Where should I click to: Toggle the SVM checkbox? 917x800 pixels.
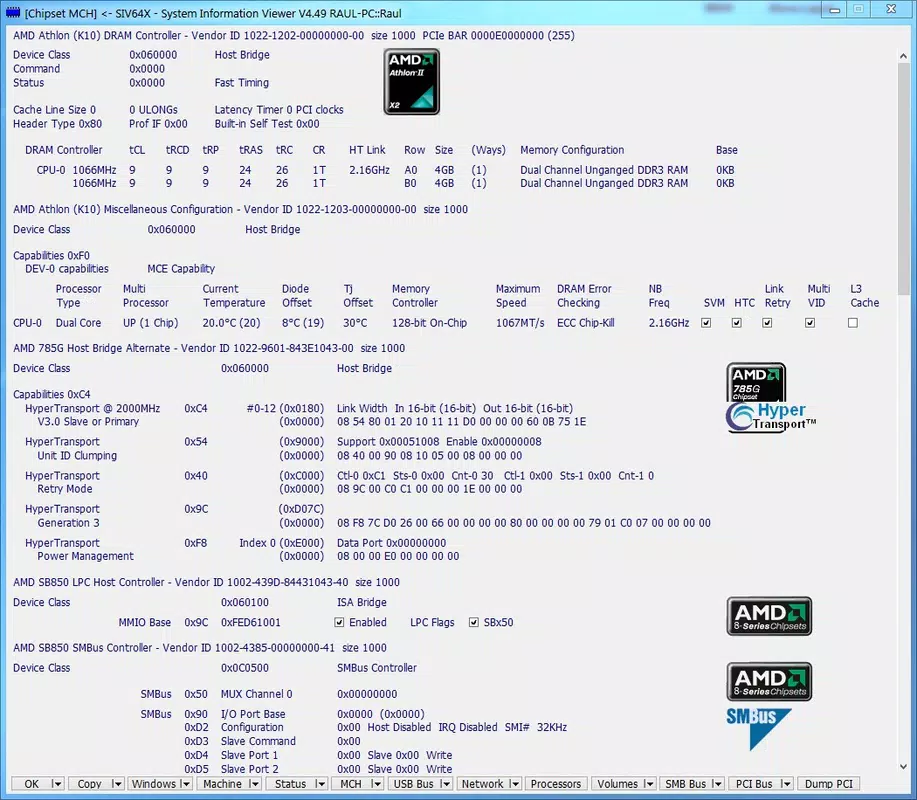(706, 323)
